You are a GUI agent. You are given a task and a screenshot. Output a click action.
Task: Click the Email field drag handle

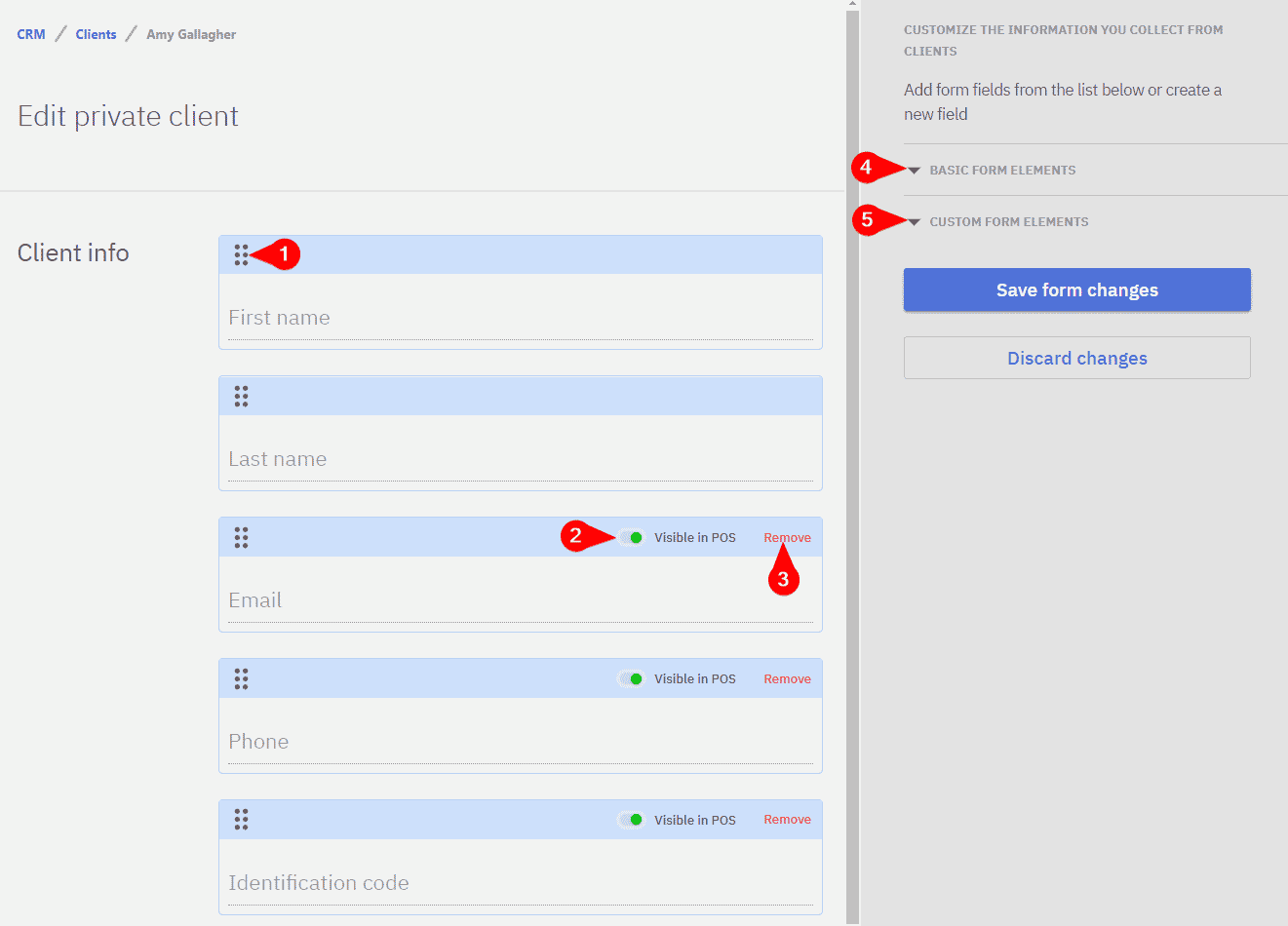click(x=241, y=538)
